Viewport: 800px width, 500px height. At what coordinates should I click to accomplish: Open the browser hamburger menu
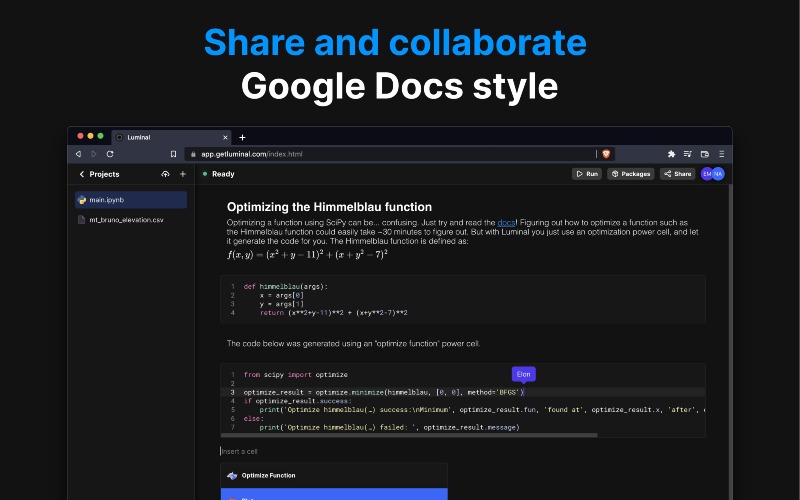tap(721, 154)
